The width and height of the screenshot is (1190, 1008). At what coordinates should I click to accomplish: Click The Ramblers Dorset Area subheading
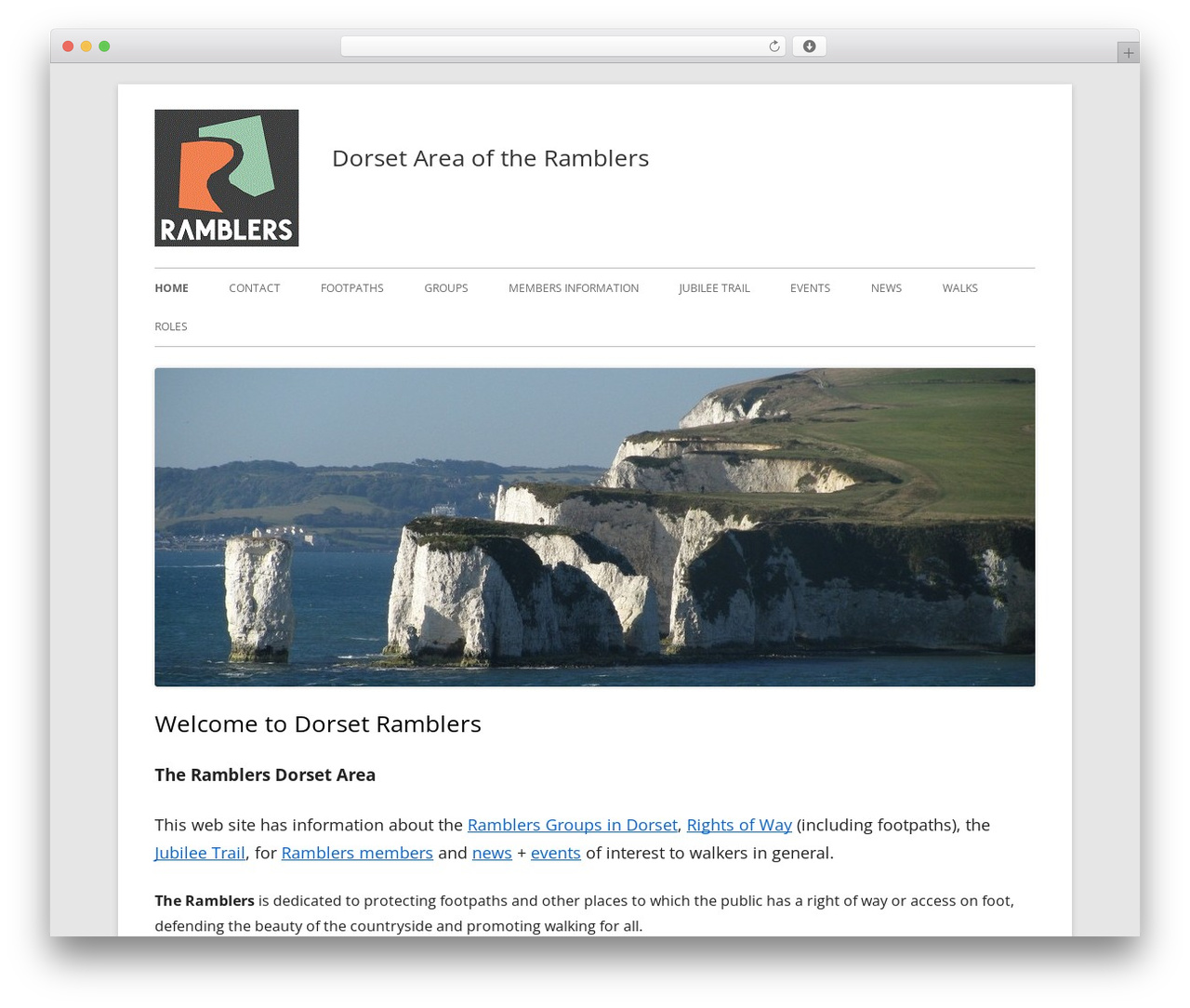tap(265, 775)
